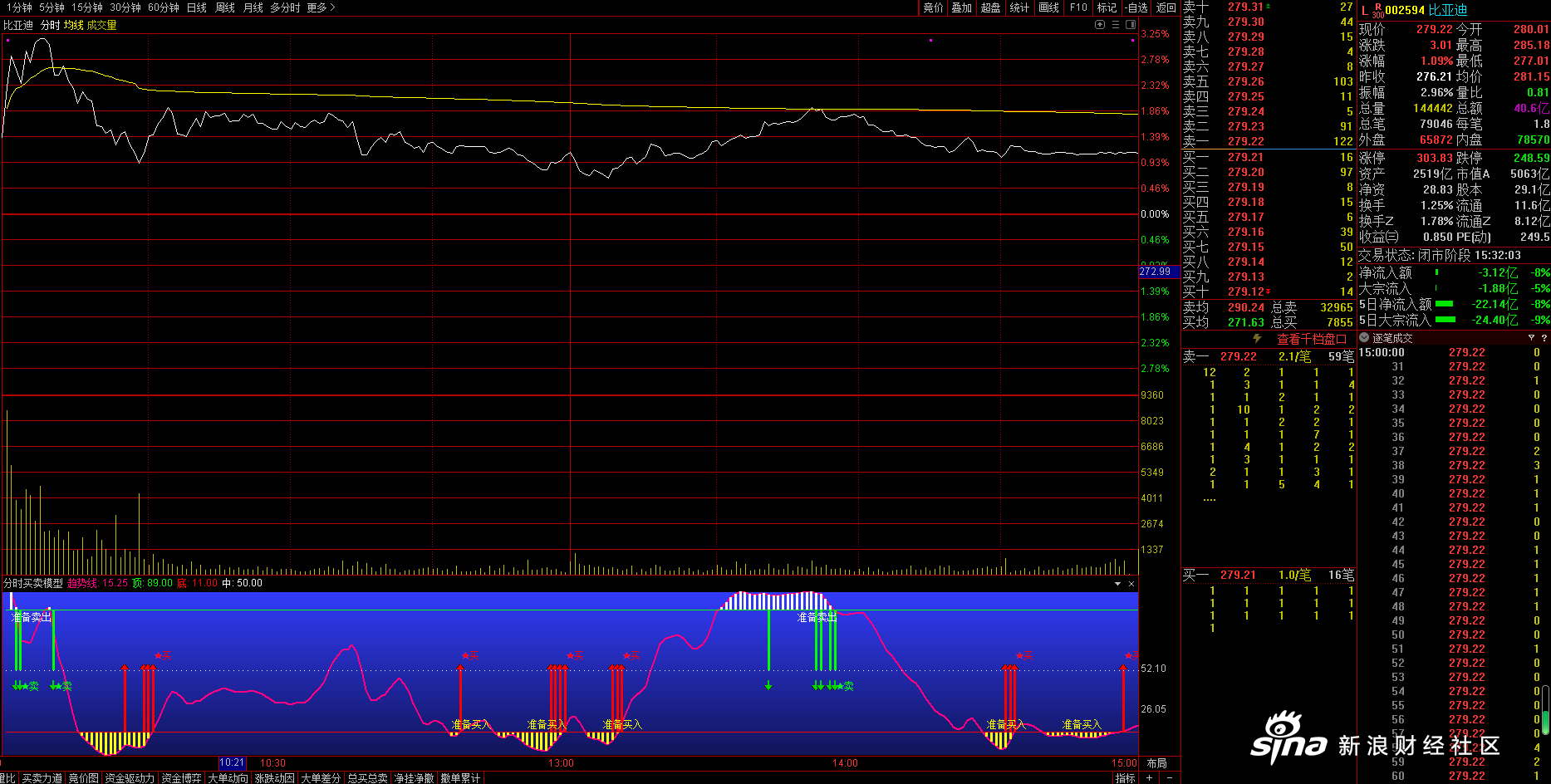This screenshot has height=784, width=1551.
Task: Toggle the side panel layout icon
Action: 1131,25
